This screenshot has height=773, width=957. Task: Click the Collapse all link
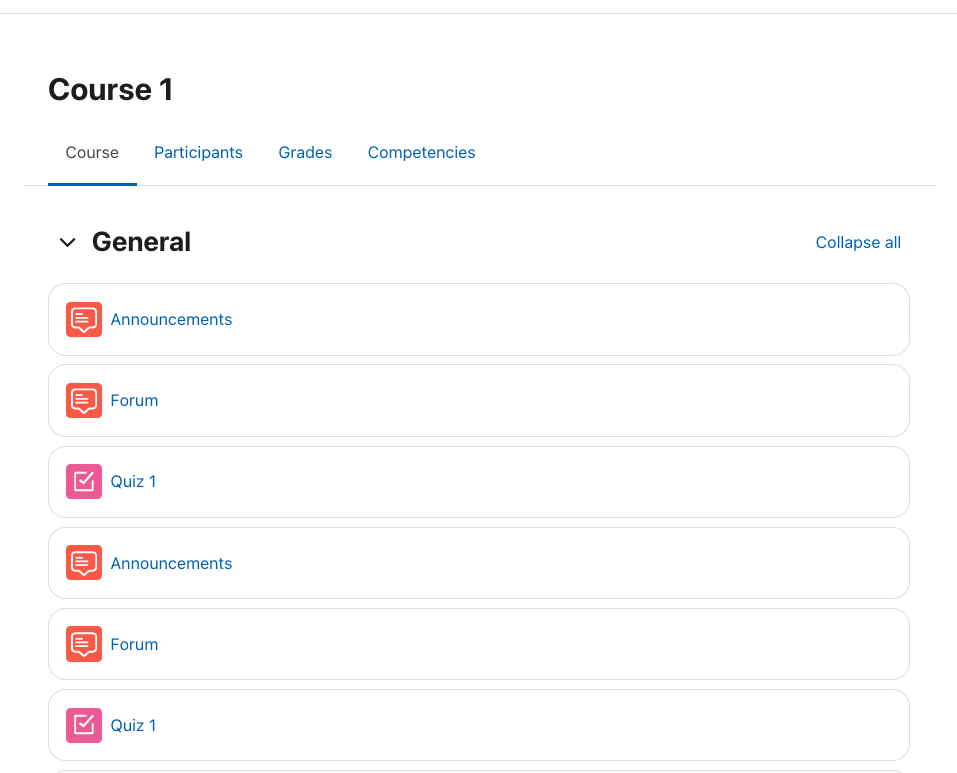click(x=858, y=242)
